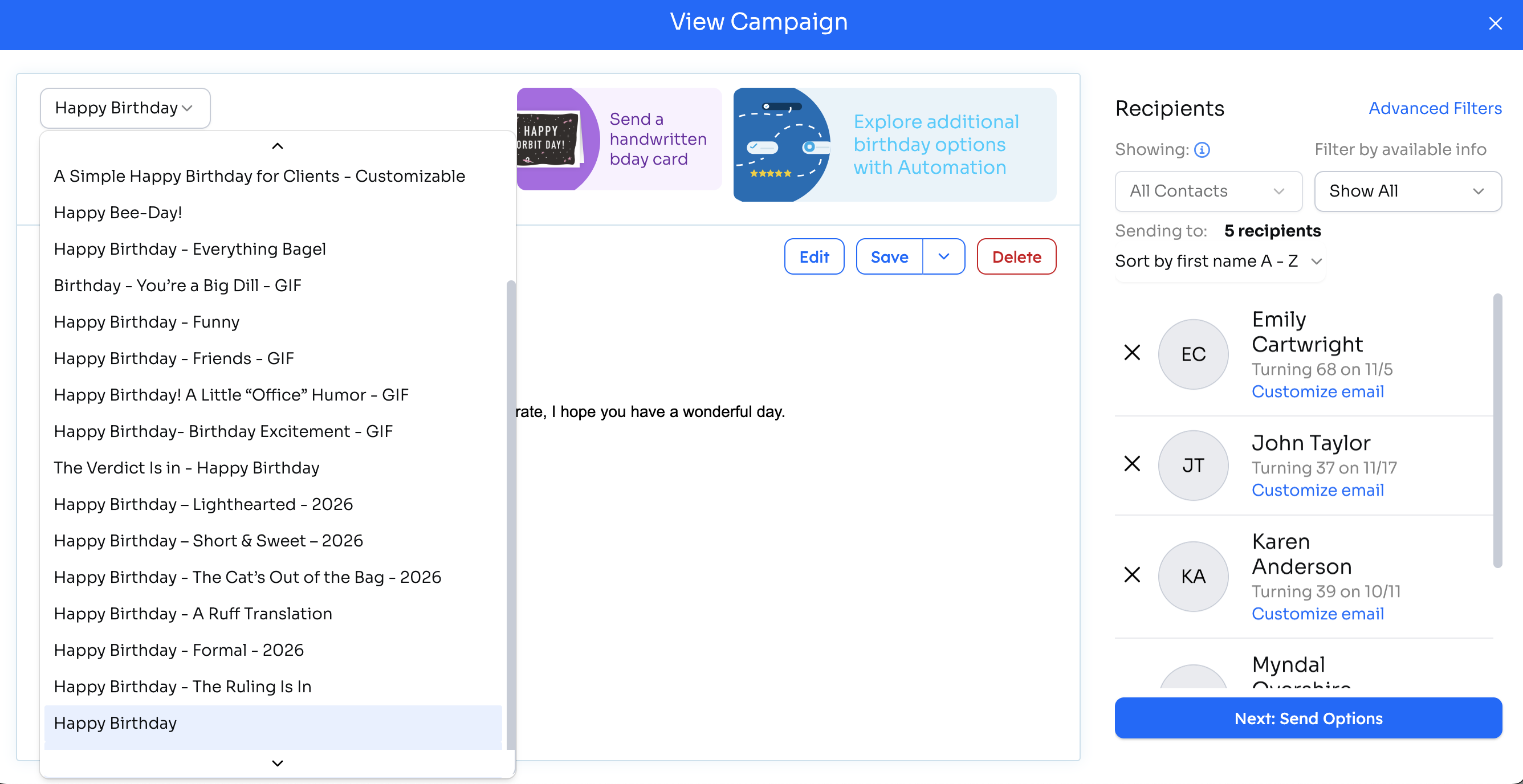Screen dimensions: 1523x784
Task: Open the Send a handwritten bday card banner
Action: pos(619,140)
